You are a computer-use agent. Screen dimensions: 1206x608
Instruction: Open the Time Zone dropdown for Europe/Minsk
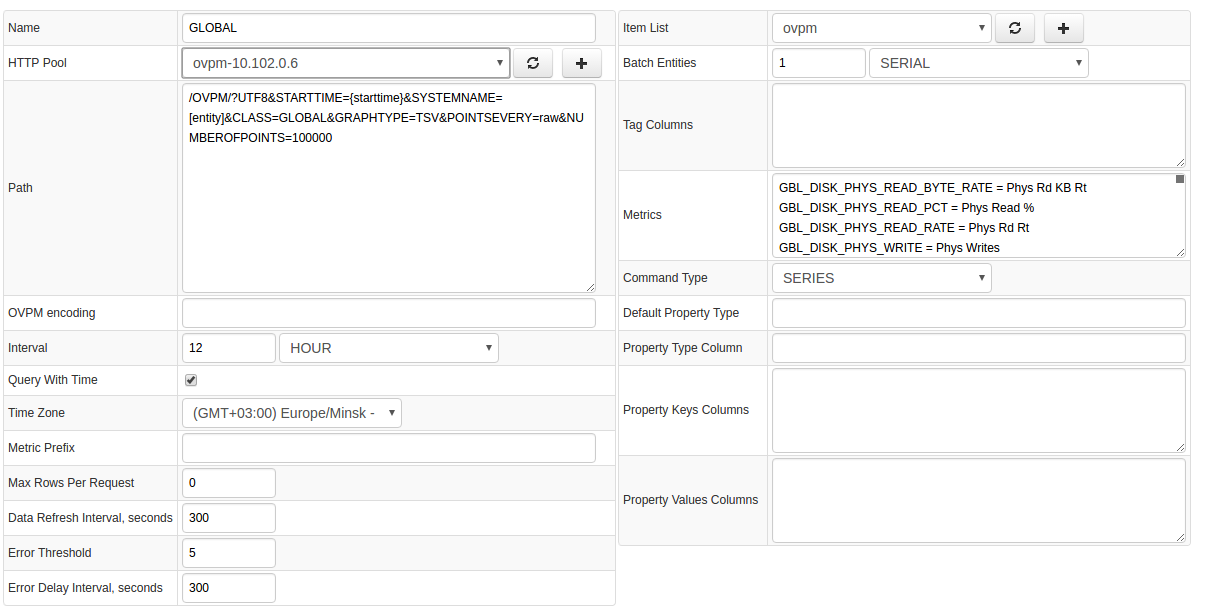(291, 412)
